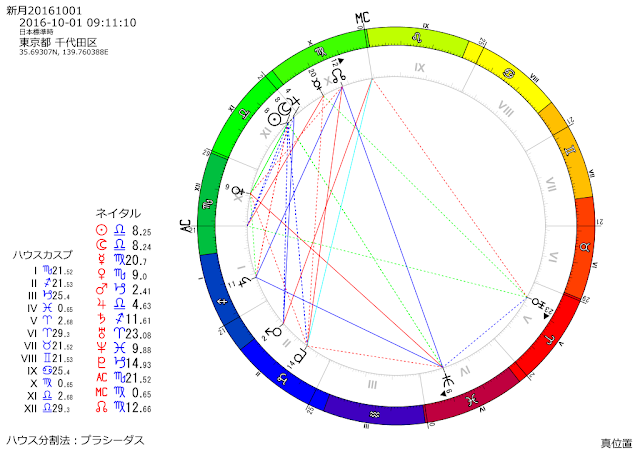Click the ネイタル heading
Image resolution: width=640 pixels, height=452 pixels.
118,213
